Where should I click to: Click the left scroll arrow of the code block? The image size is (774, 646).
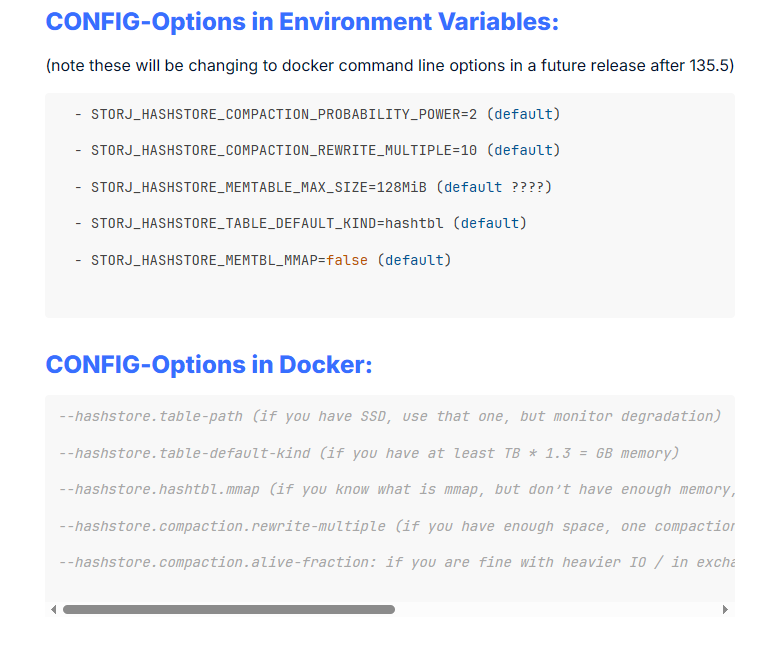[x=53, y=609]
